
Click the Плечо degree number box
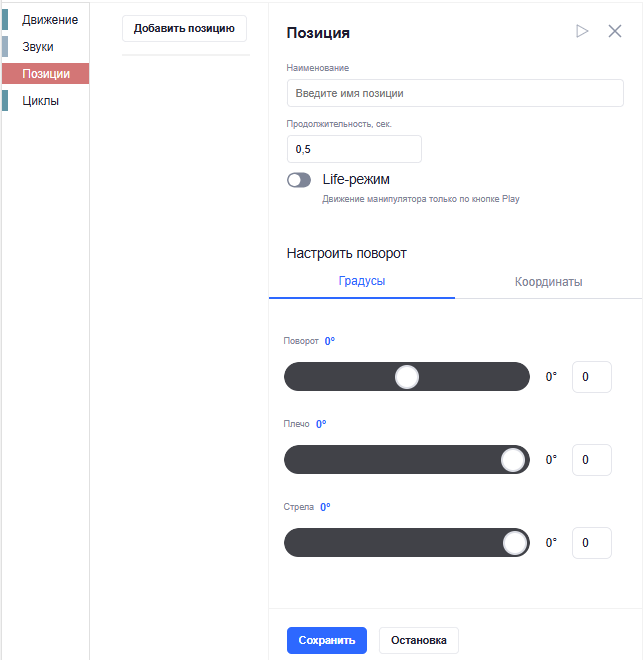coord(592,460)
